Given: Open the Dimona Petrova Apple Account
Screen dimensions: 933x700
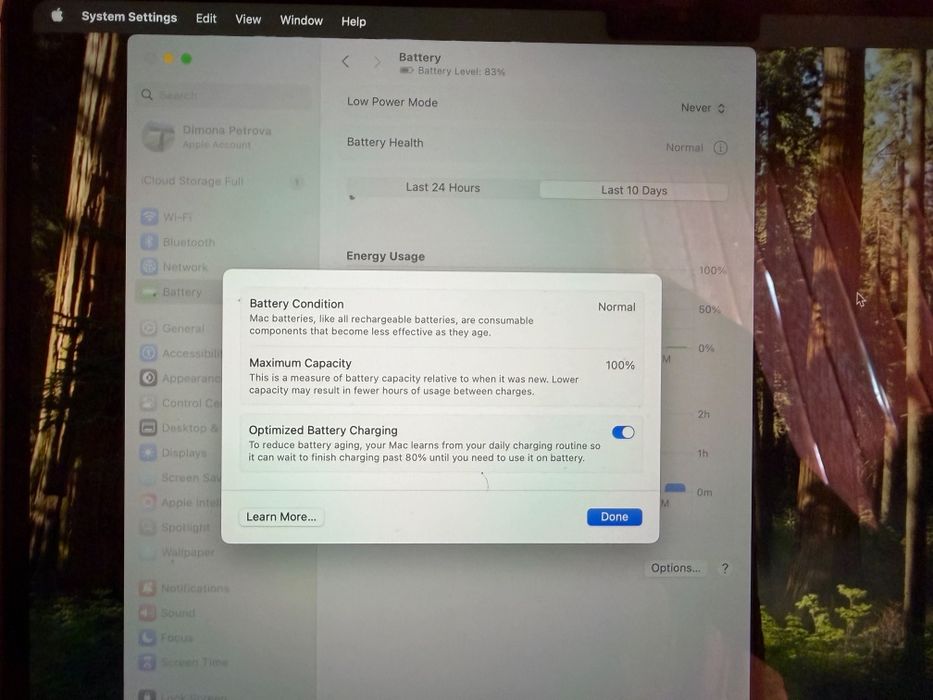Looking at the screenshot, I should (x=208, y=136).
